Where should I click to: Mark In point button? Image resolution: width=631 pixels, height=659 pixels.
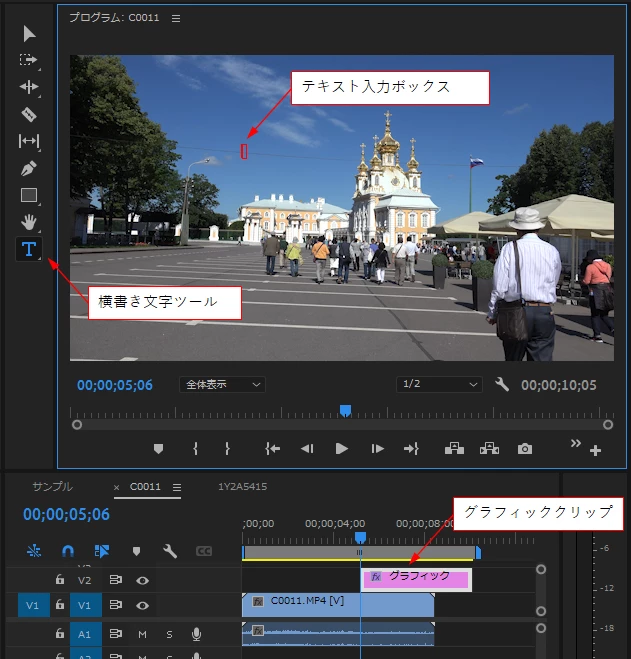pyautogui.click(x=195, y=449)
